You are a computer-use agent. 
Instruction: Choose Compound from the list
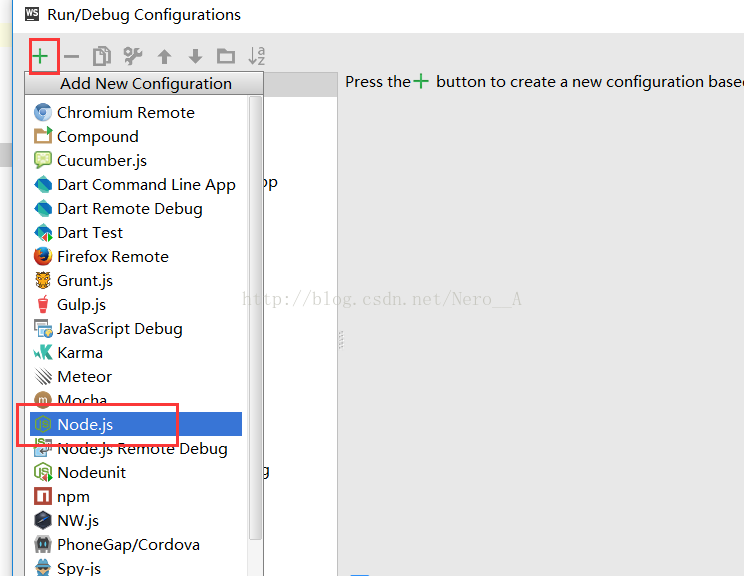[x=138, y=136]
